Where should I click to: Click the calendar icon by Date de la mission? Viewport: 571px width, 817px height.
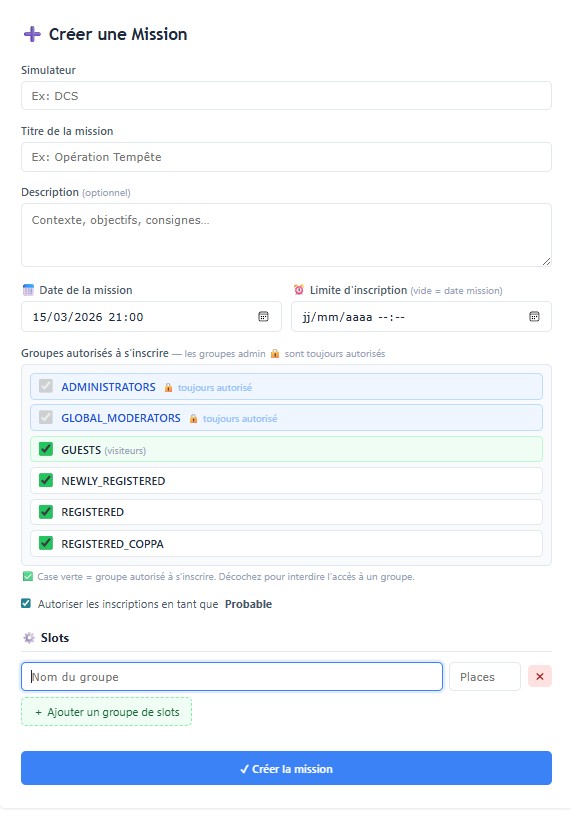[x=28, y=290]
